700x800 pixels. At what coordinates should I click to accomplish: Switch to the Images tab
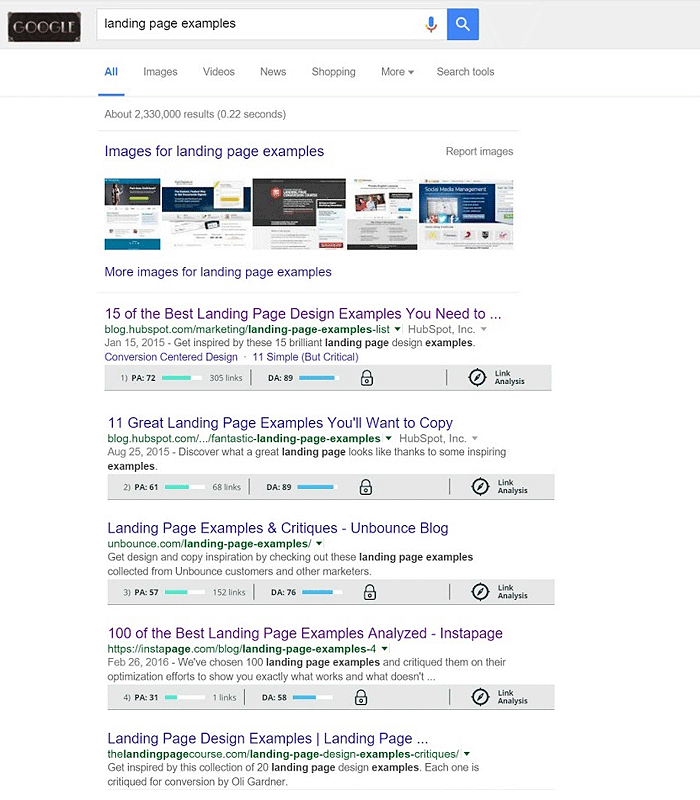160,72
